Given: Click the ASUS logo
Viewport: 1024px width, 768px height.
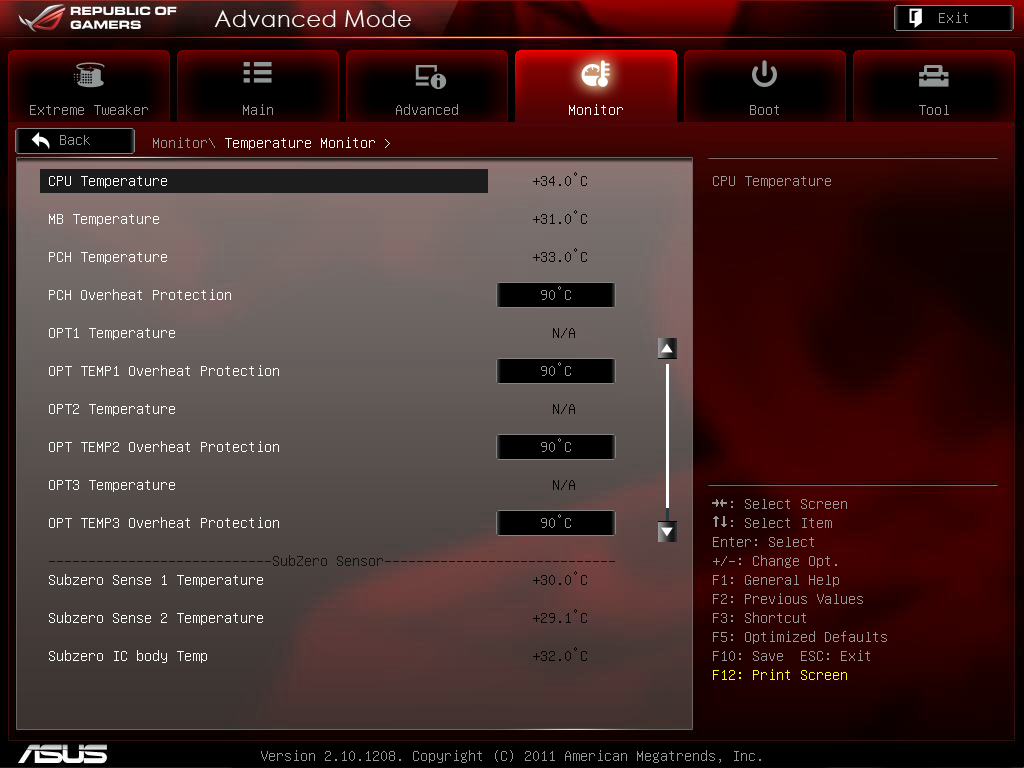Looking at the screenshot, I should click(x=63, y=754).
